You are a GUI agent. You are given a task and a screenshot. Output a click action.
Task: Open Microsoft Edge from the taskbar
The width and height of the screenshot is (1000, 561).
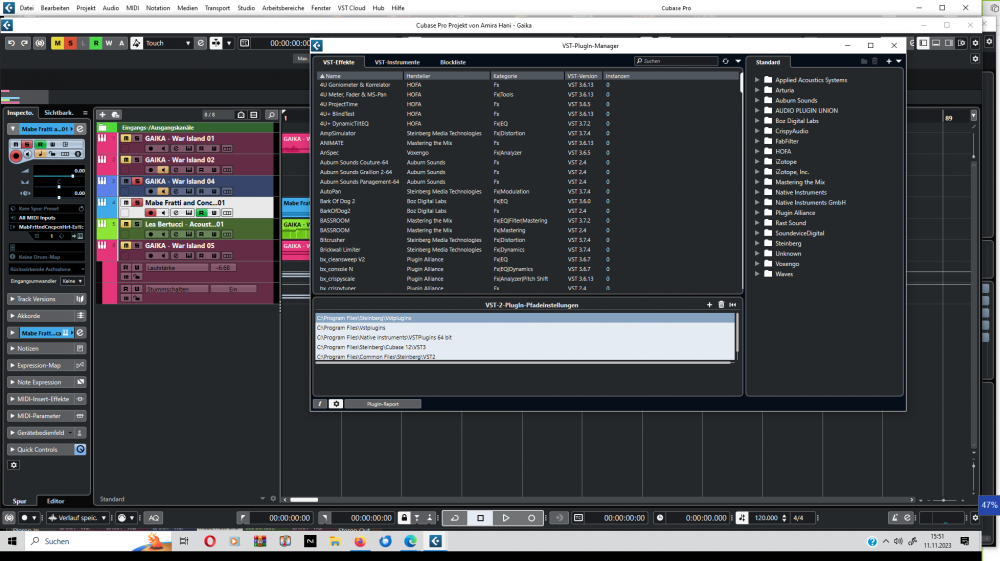click(410, 541)
